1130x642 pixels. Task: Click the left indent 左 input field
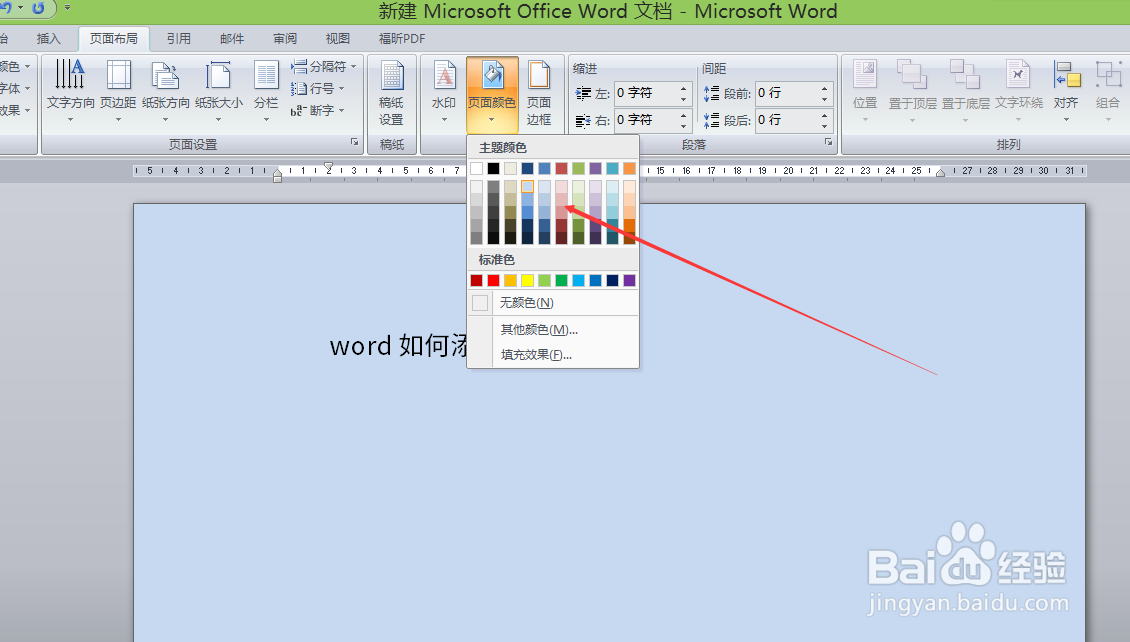tap(646, 94)
